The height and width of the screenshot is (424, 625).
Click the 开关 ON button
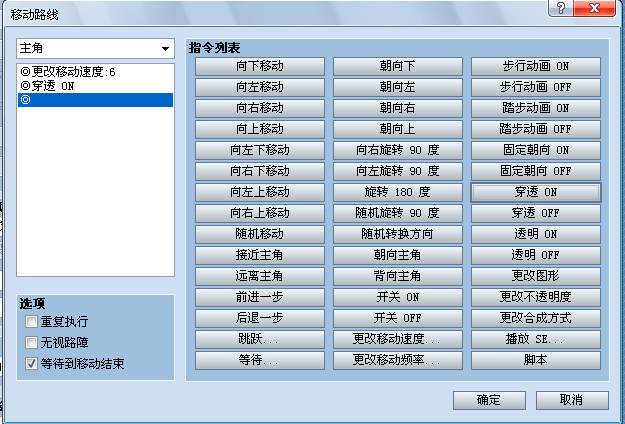coord(398,297)
